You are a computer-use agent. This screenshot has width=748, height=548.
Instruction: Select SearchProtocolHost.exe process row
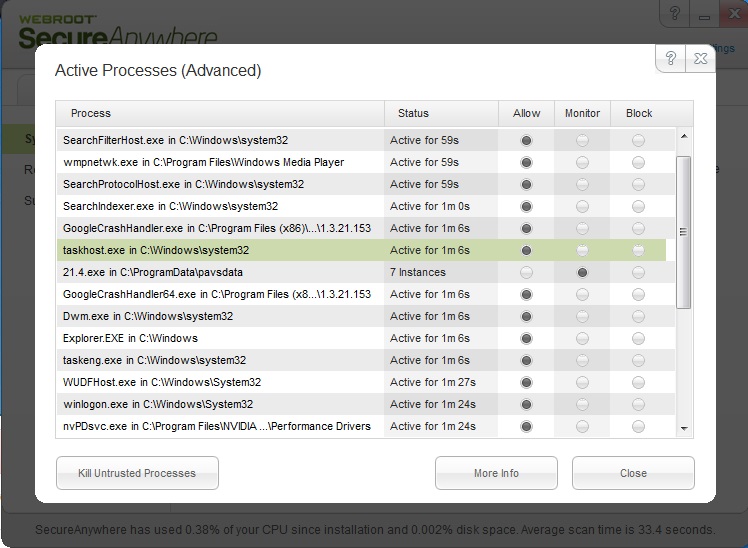click(366, 184)
